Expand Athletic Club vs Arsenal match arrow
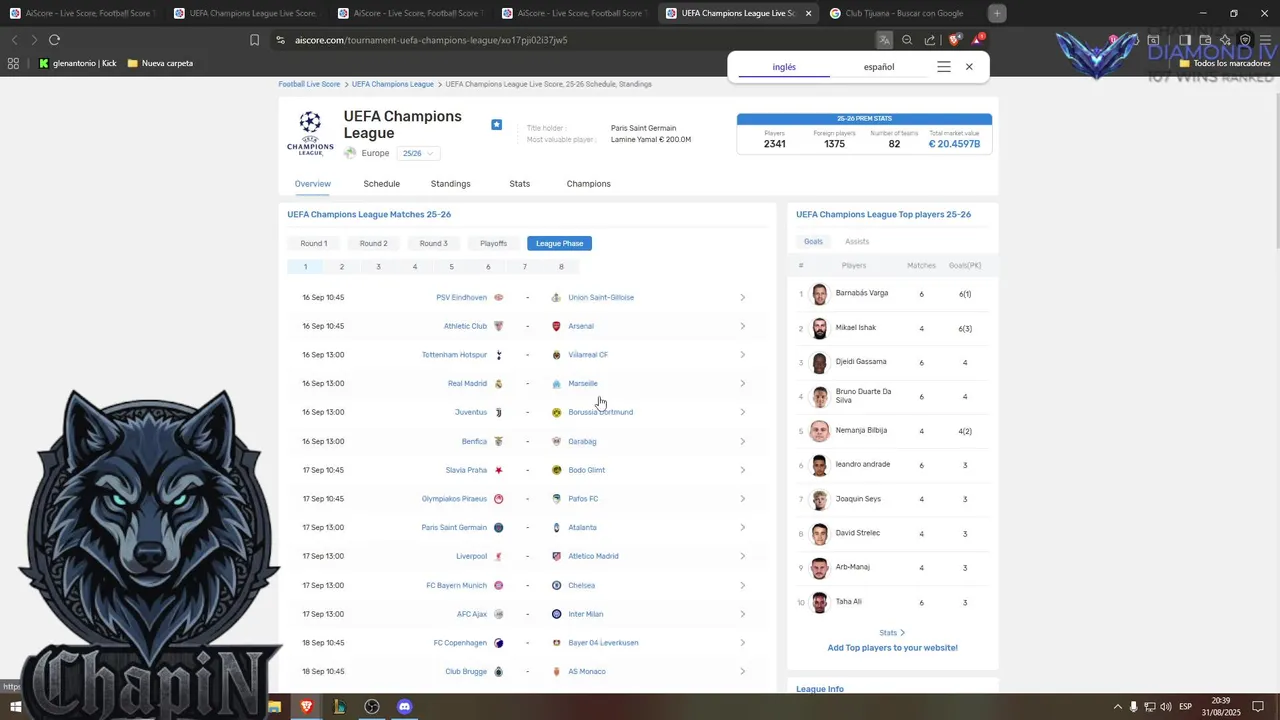The height and width of the screenshot is (720, 1280). pyautogui.click(x=742, y=326)
